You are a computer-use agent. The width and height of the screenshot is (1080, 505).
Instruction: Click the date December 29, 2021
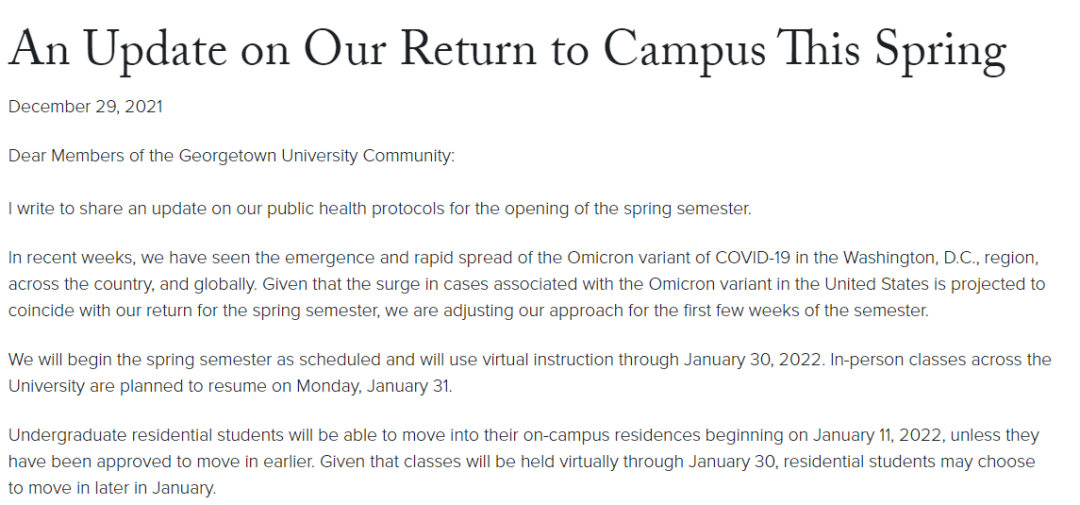point(85,107)
